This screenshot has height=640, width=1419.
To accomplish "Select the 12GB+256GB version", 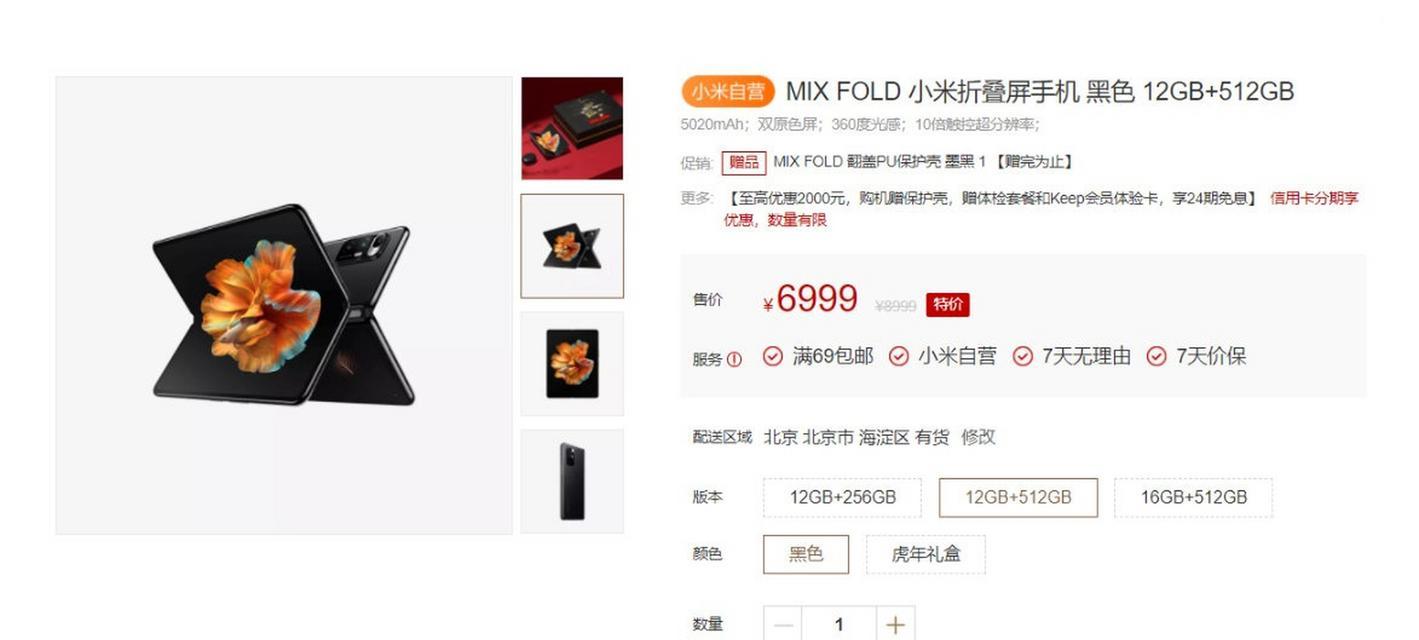I will (x=842, y=497).
